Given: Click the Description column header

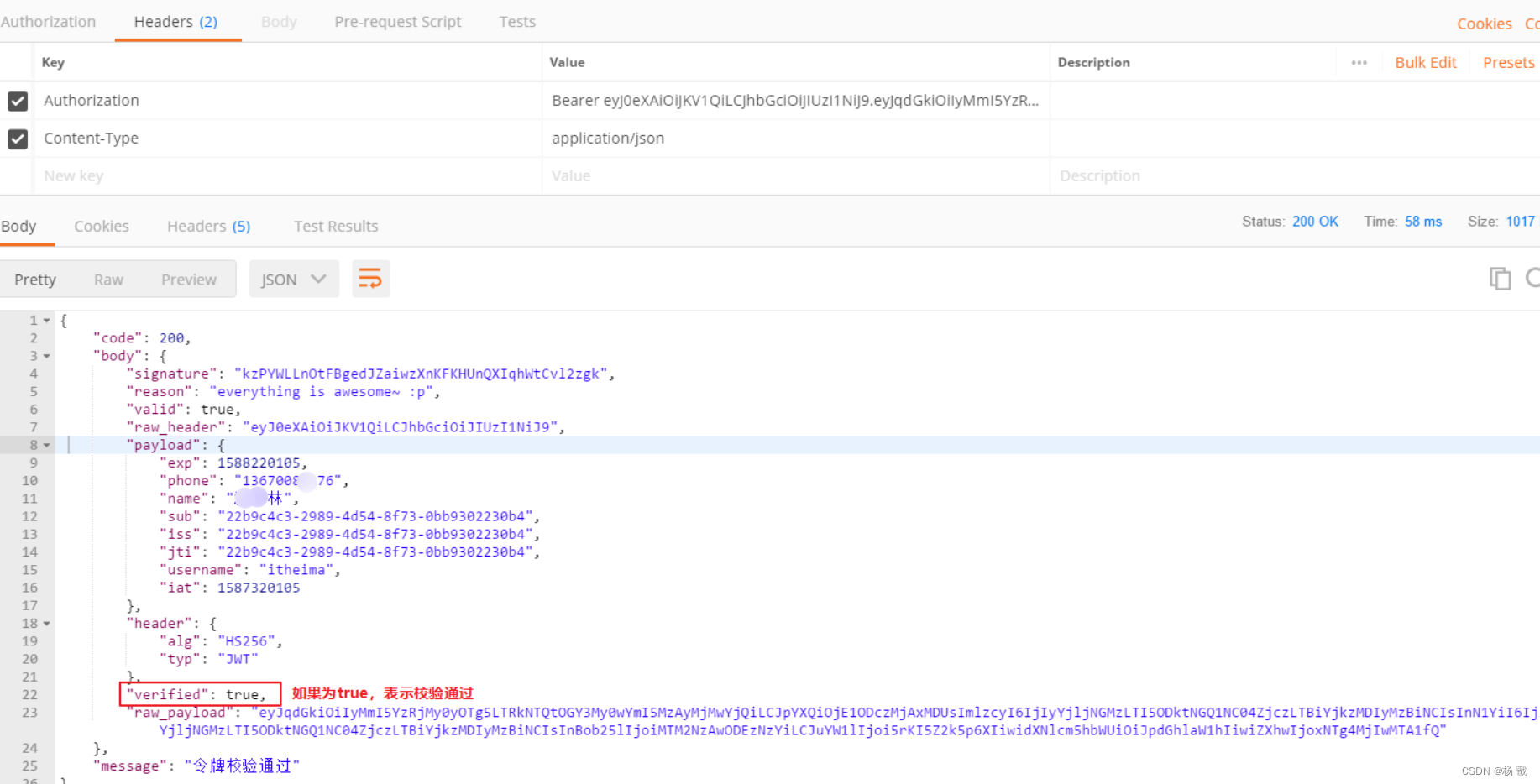Looking at the screenshot, I should 1093,63.
